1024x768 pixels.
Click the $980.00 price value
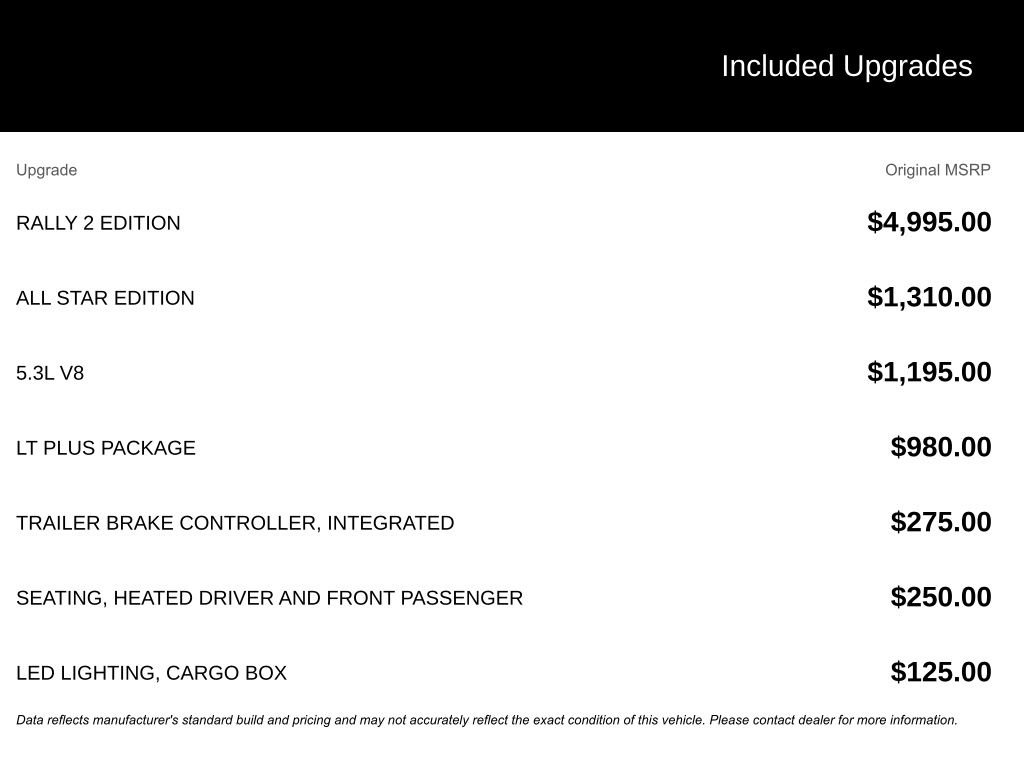pyautogui.click(x=940, y=447)
